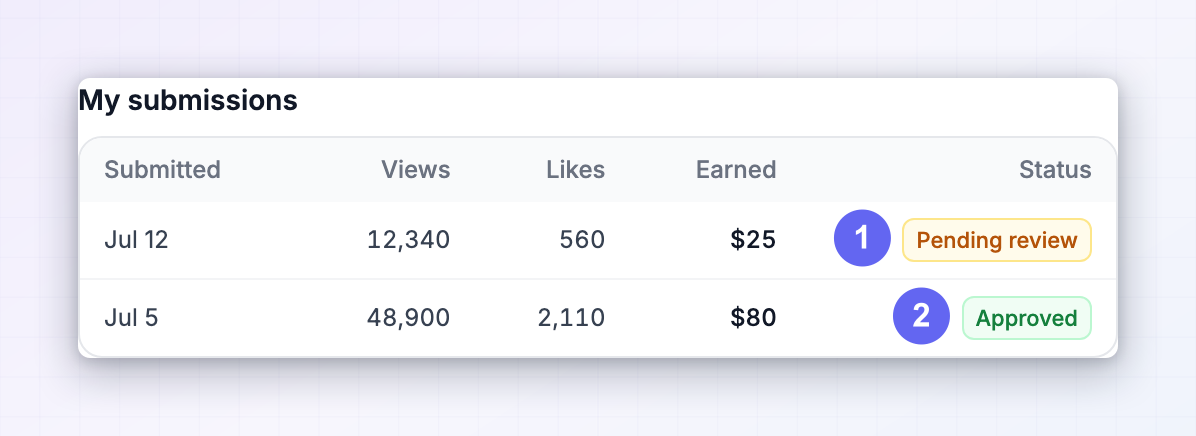The height and width of the screenshot is (436, 1196).
Task: Click the $25 earned amount
Action: [x=753, y=240]
